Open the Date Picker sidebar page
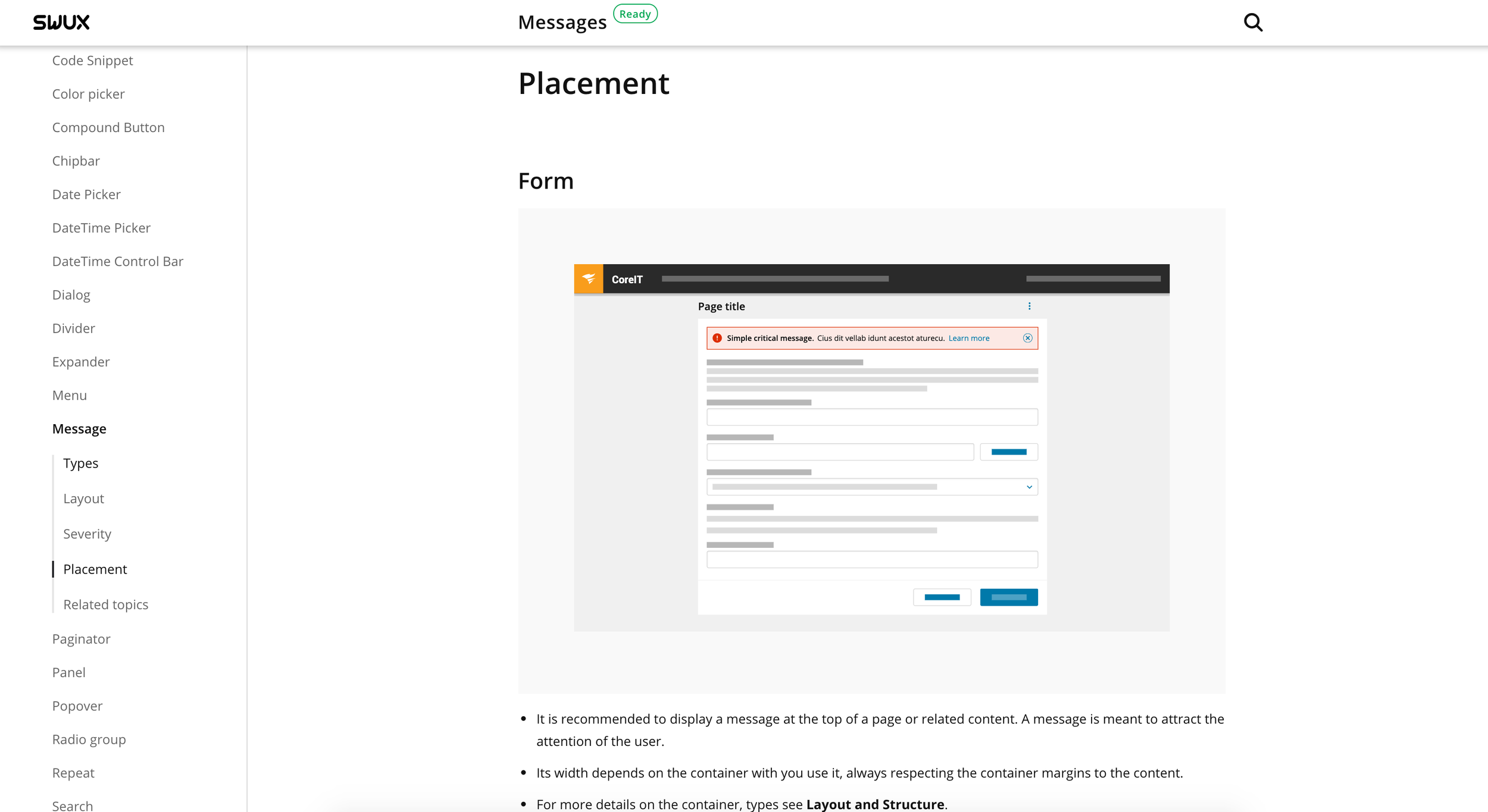Viewport: 1488px width, 812px height. tap(86, 195)
